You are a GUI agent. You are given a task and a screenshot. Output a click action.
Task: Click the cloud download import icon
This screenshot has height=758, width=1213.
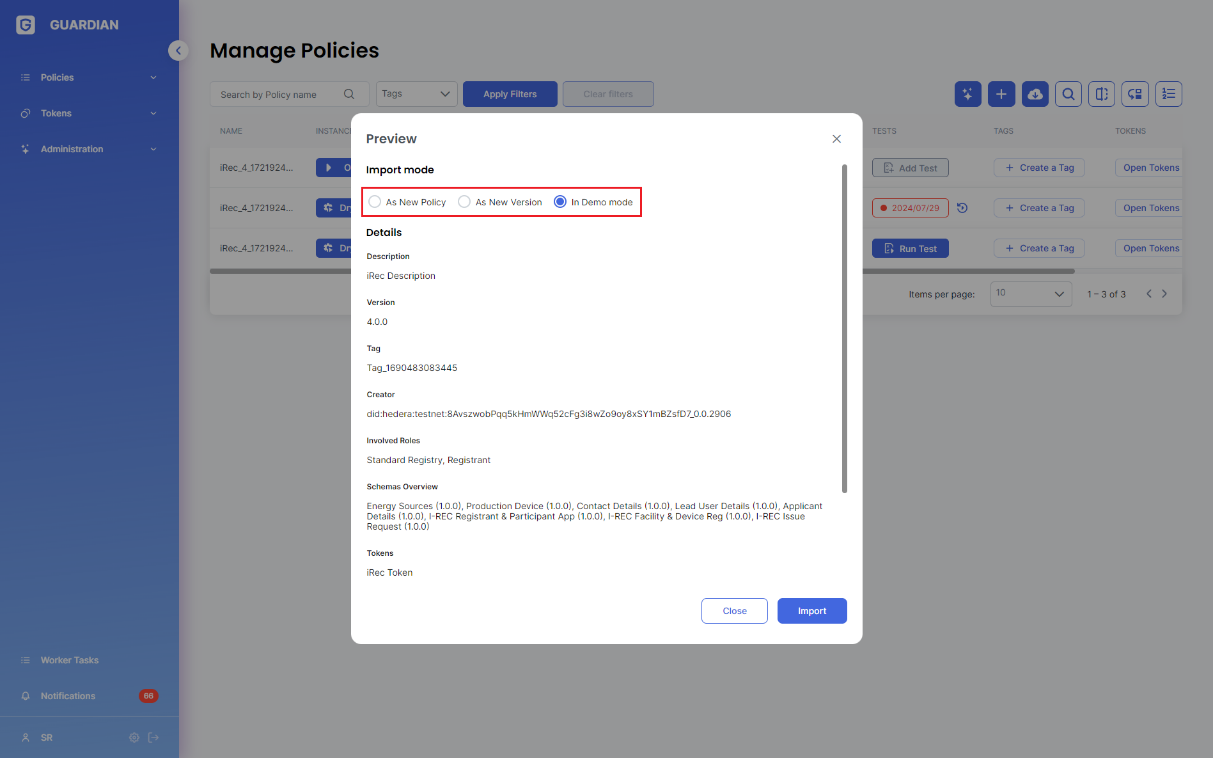pyautogui.click(x=1035, y=94)
